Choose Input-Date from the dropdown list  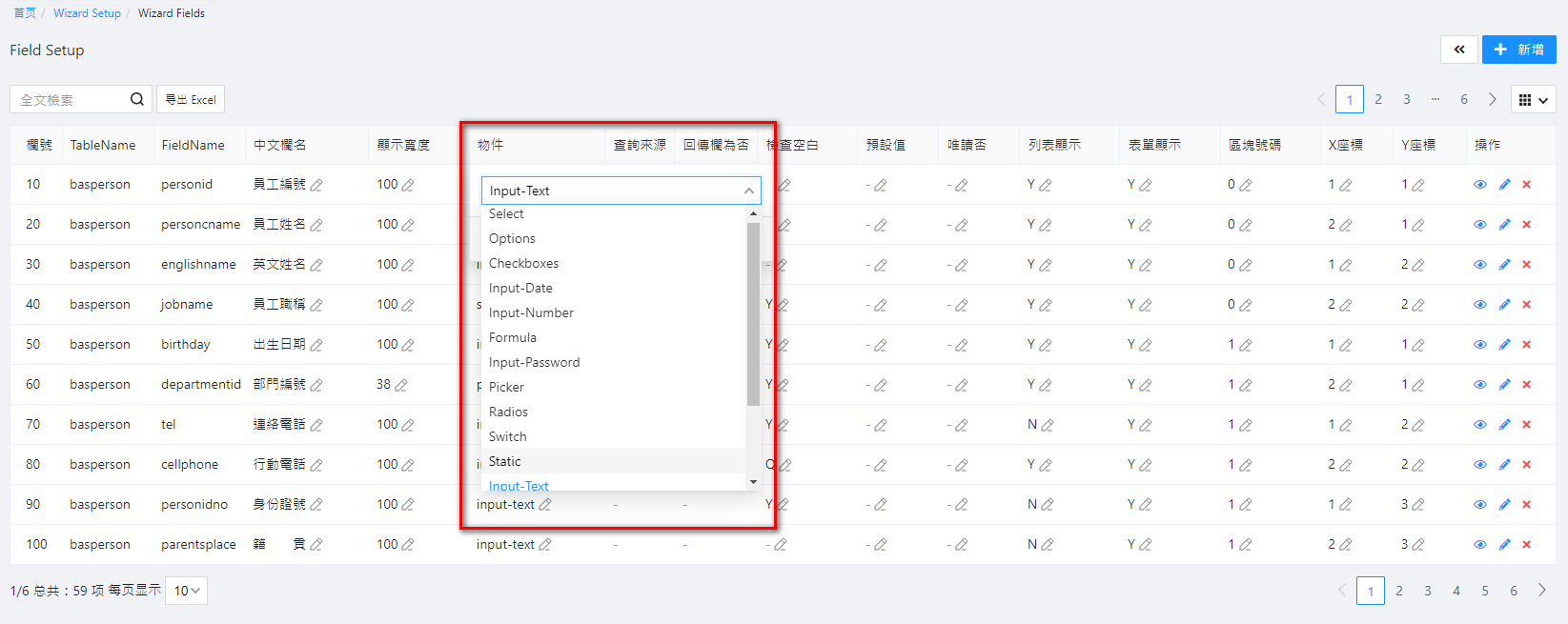click(x=520, y=288)
